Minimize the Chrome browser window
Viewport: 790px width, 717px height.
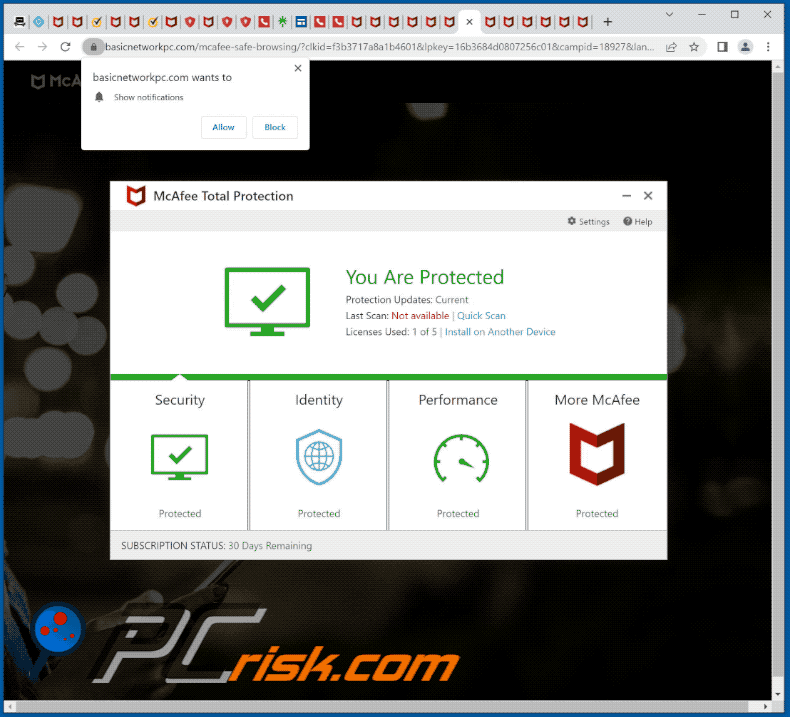point(701,15)
